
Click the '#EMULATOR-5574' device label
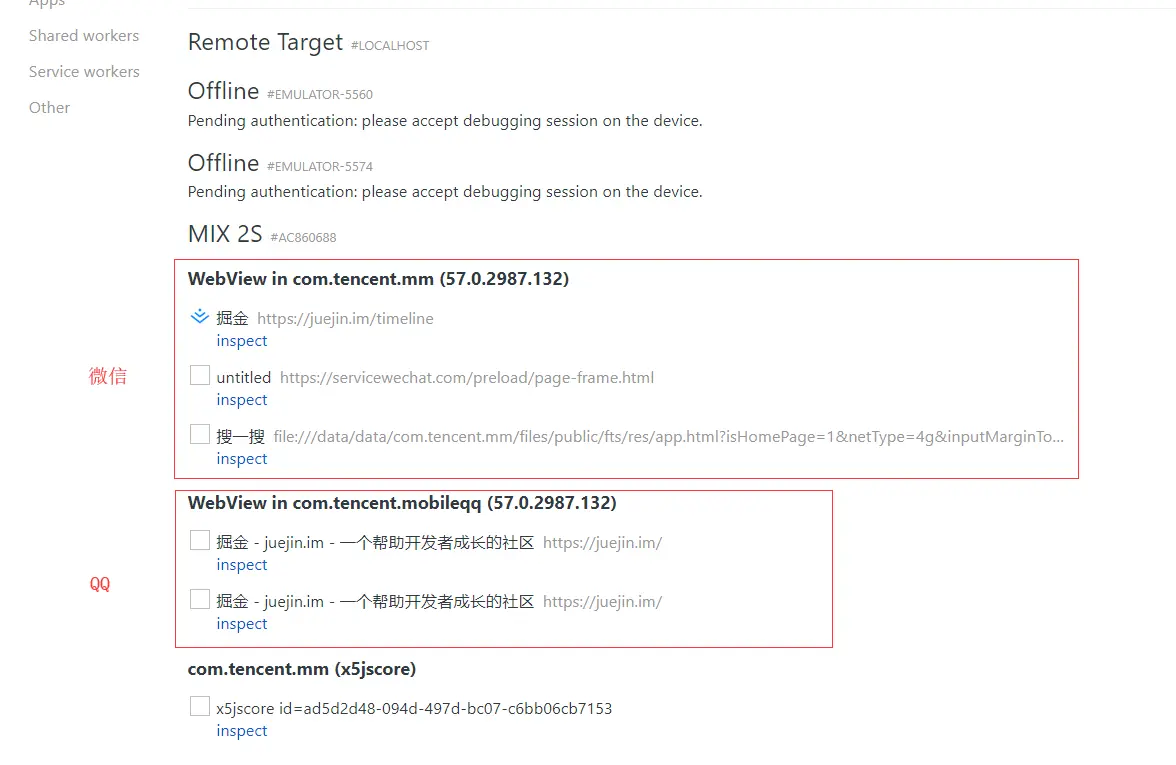320,166
